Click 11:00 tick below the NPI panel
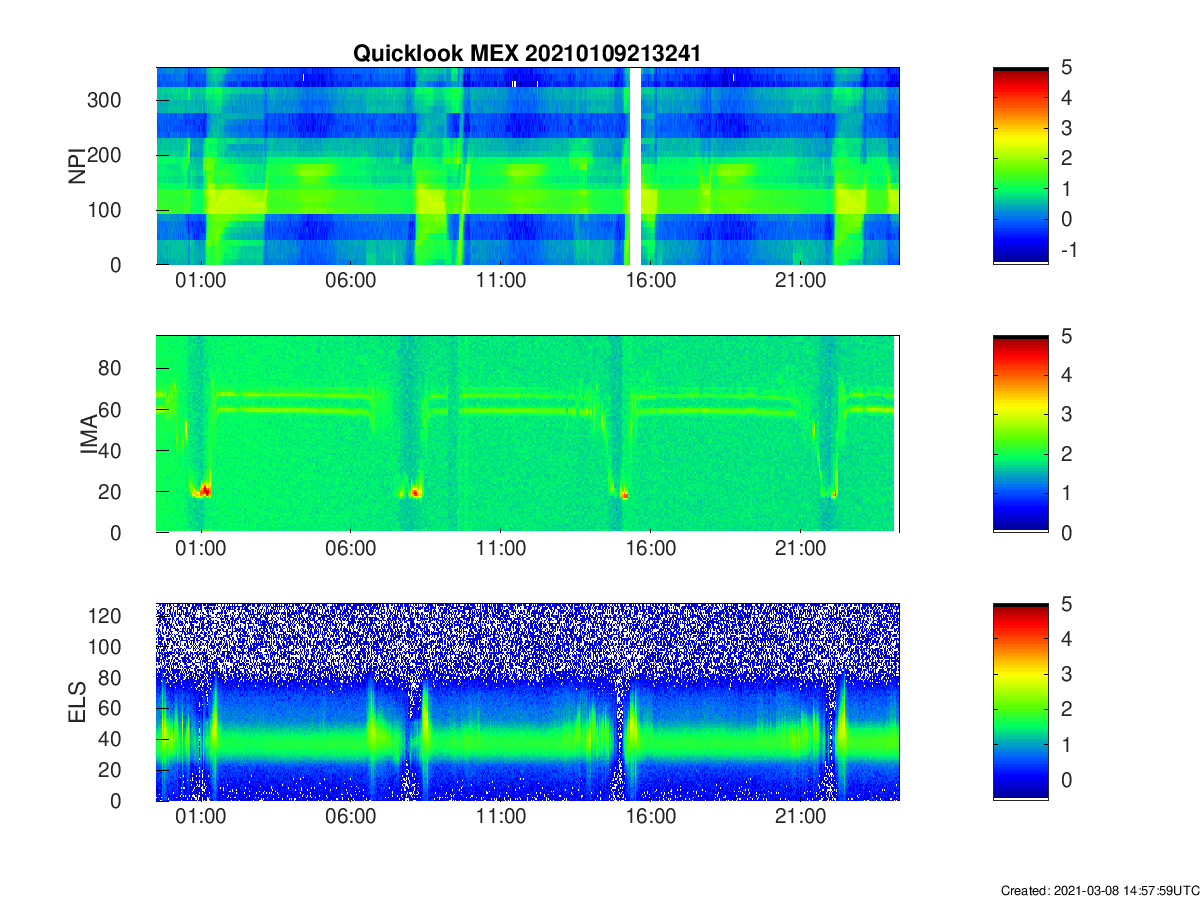 pos(501,281)
